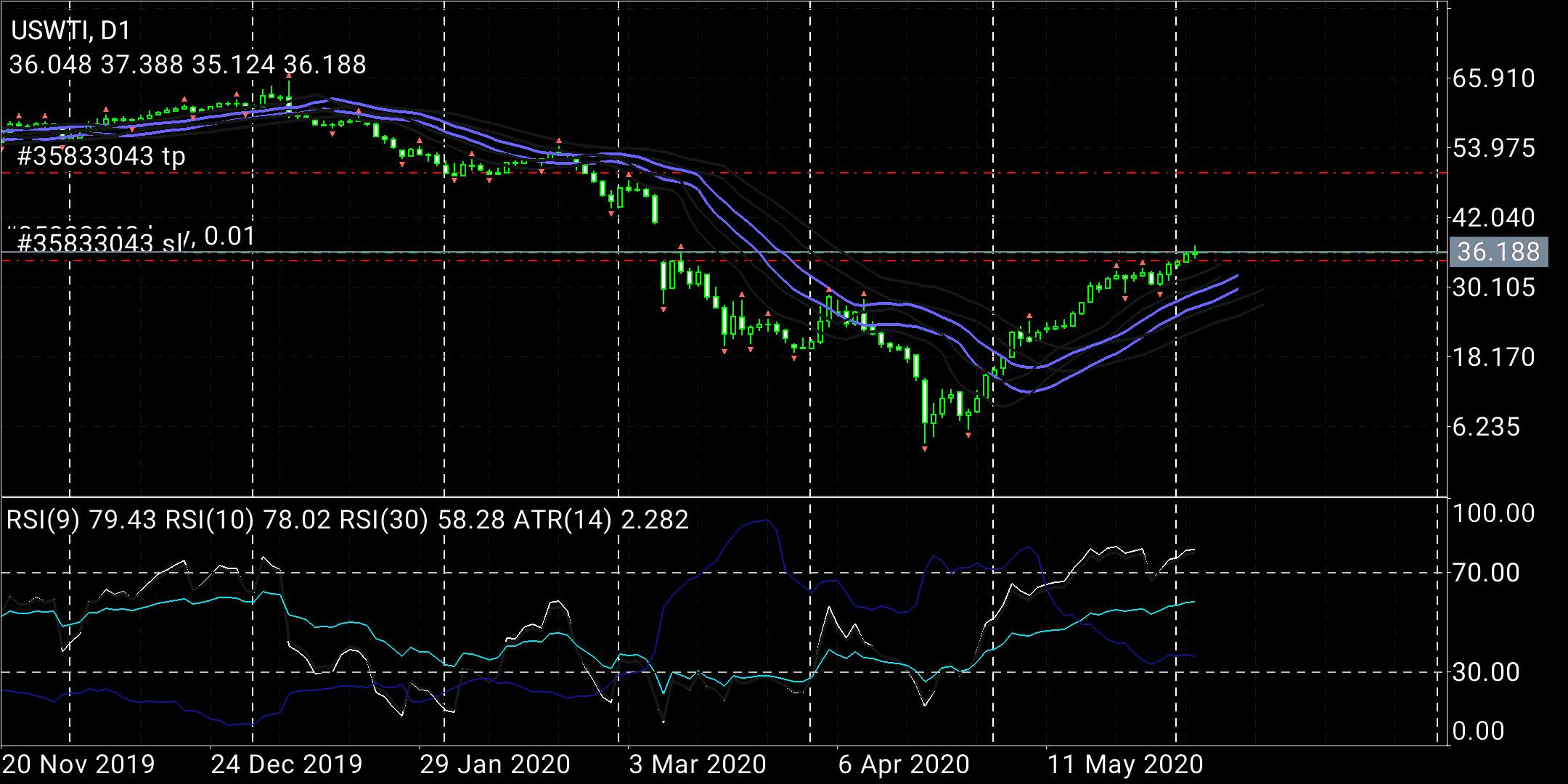Click the USWTI, D1 chart title

tap(70, 30)
